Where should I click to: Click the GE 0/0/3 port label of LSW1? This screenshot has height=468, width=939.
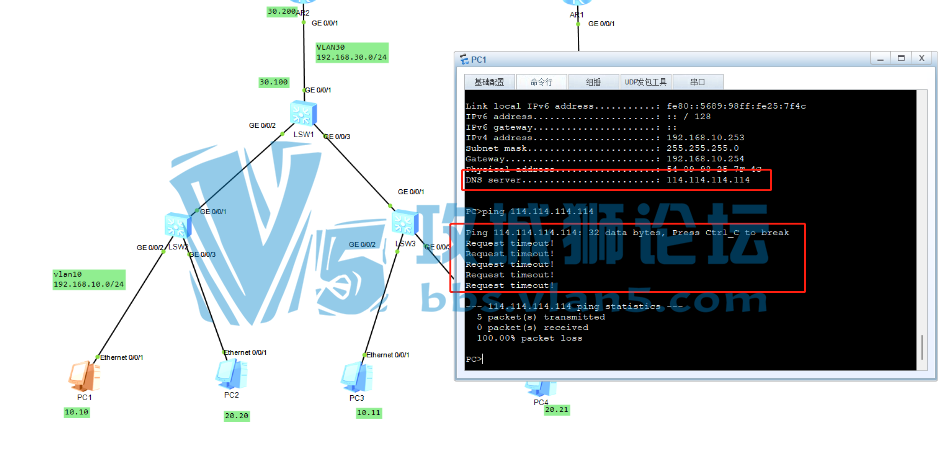[x=337, y=137]
